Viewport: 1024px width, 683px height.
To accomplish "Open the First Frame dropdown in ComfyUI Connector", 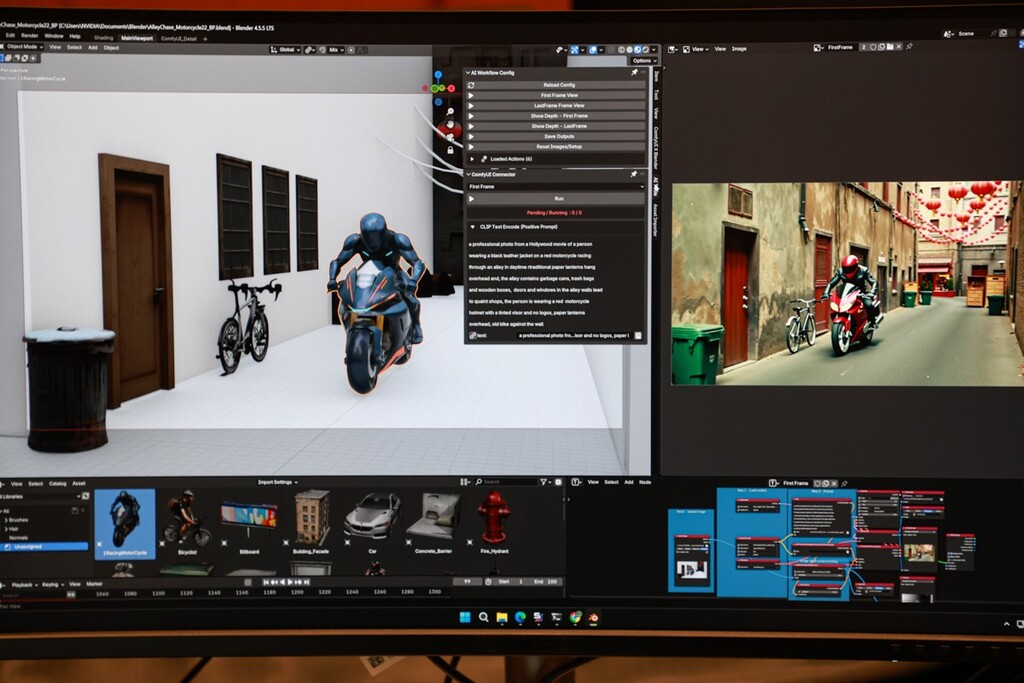I will coord(556,187).
